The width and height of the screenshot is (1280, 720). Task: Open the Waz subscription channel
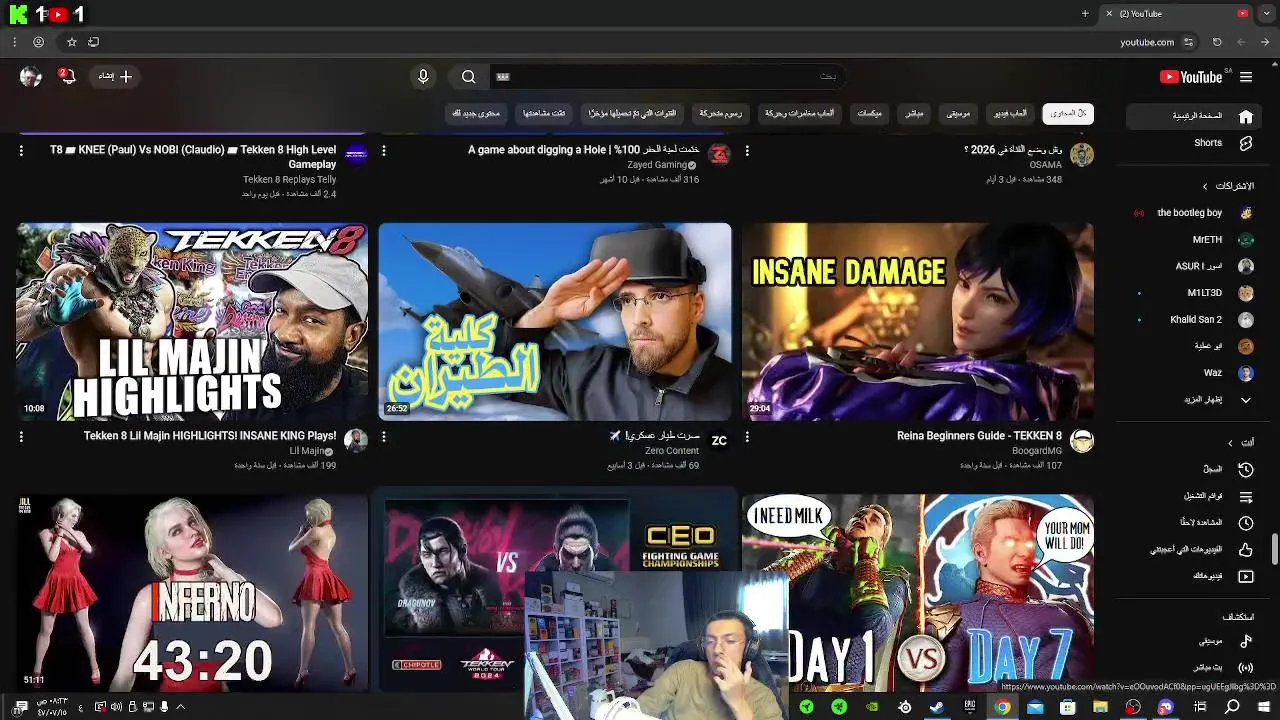[x=1212, y=373]
